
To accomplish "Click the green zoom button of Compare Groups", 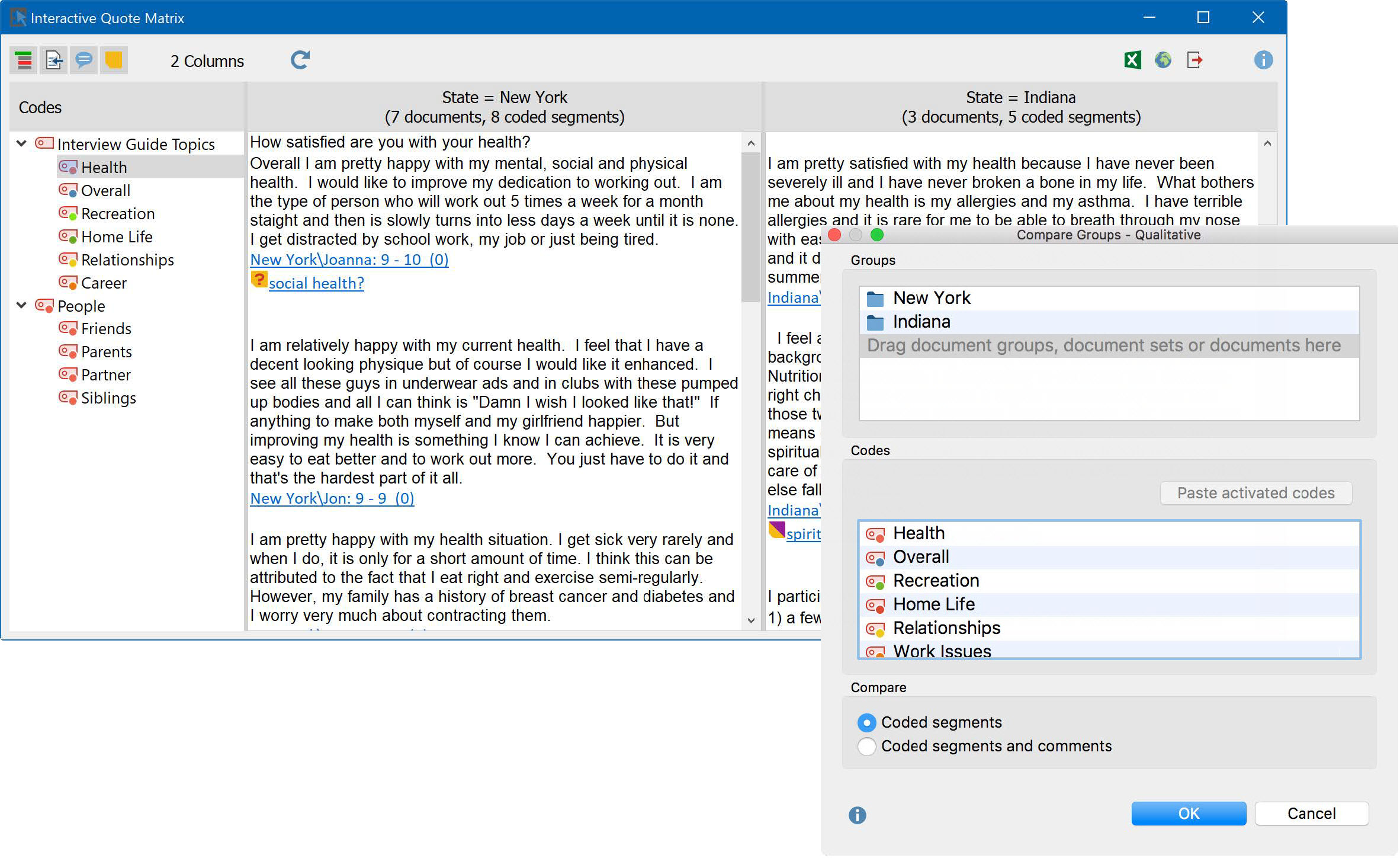I will click(x=878, y=235).
